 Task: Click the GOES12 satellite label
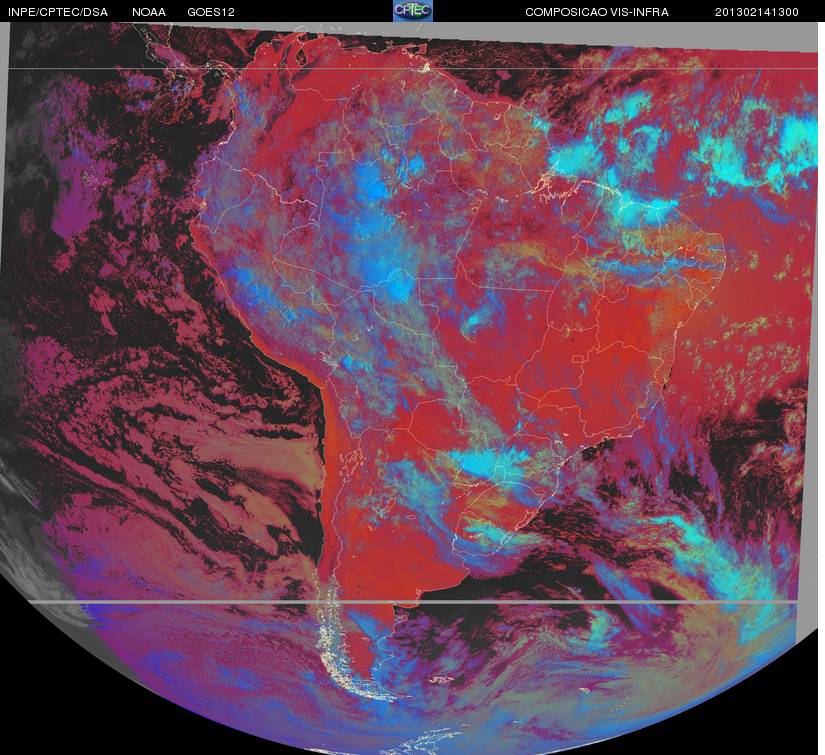[x=211, y=12]
